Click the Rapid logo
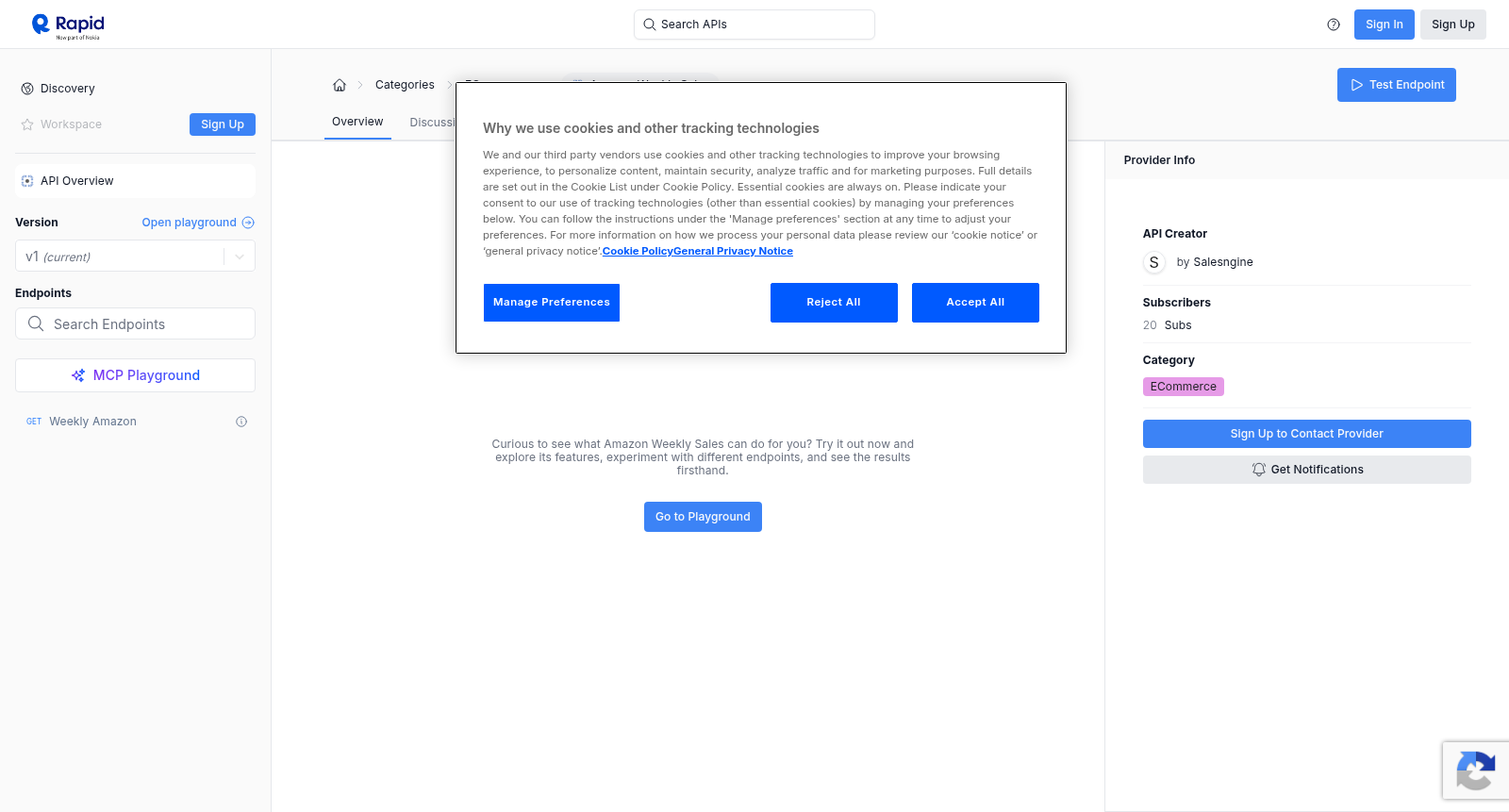 click(68, 25)
